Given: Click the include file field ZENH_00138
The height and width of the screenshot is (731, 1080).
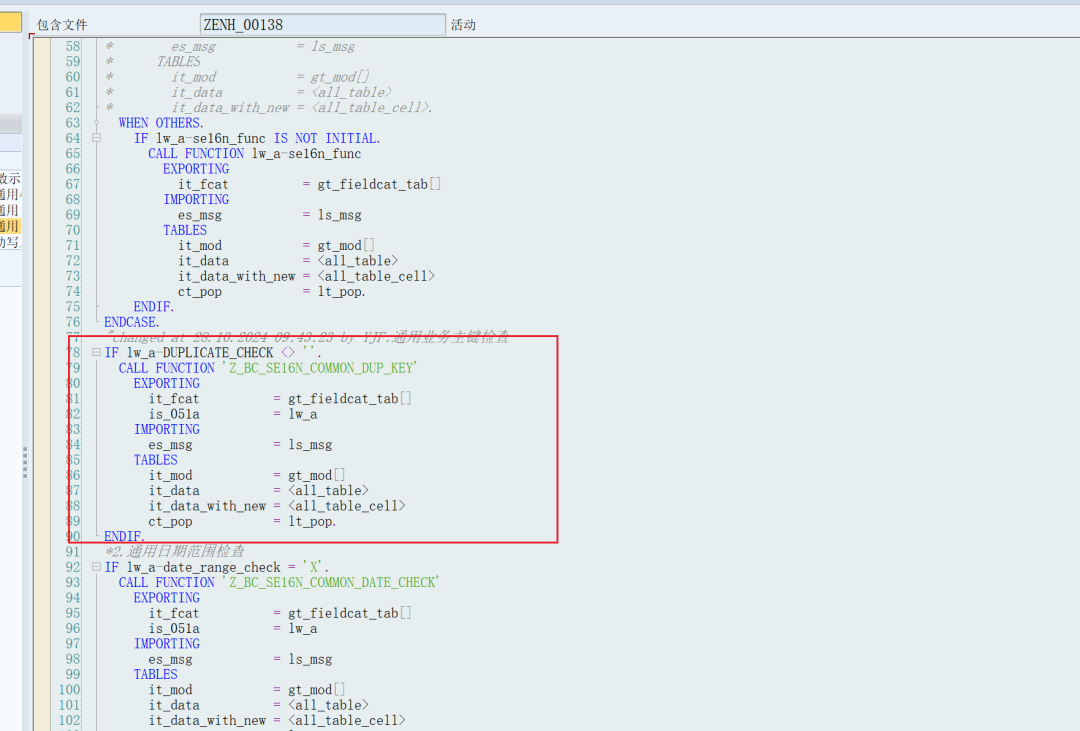Looking at the screenshot, I should click(x=322, y=25).
